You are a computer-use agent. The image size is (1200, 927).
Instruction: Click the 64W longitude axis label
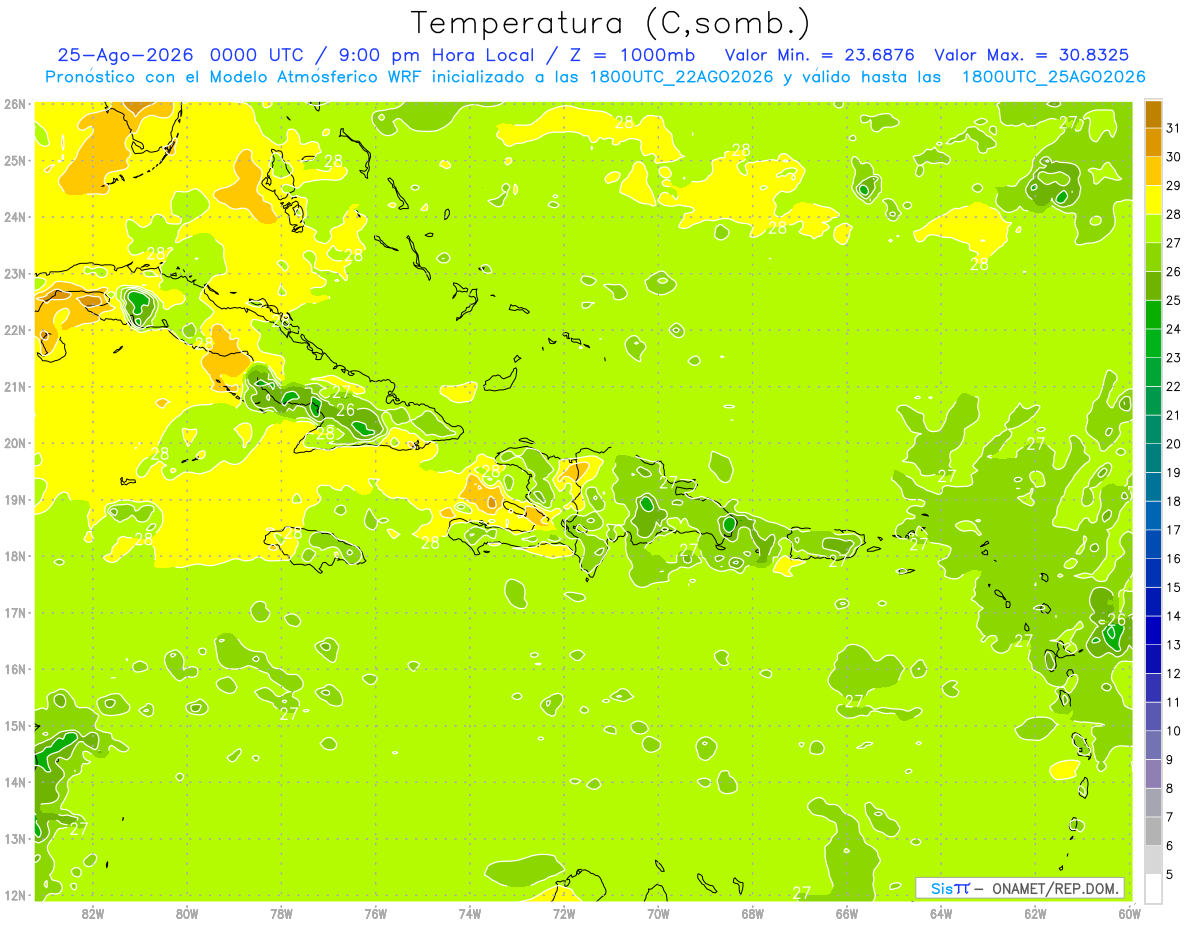click(941, 913)
